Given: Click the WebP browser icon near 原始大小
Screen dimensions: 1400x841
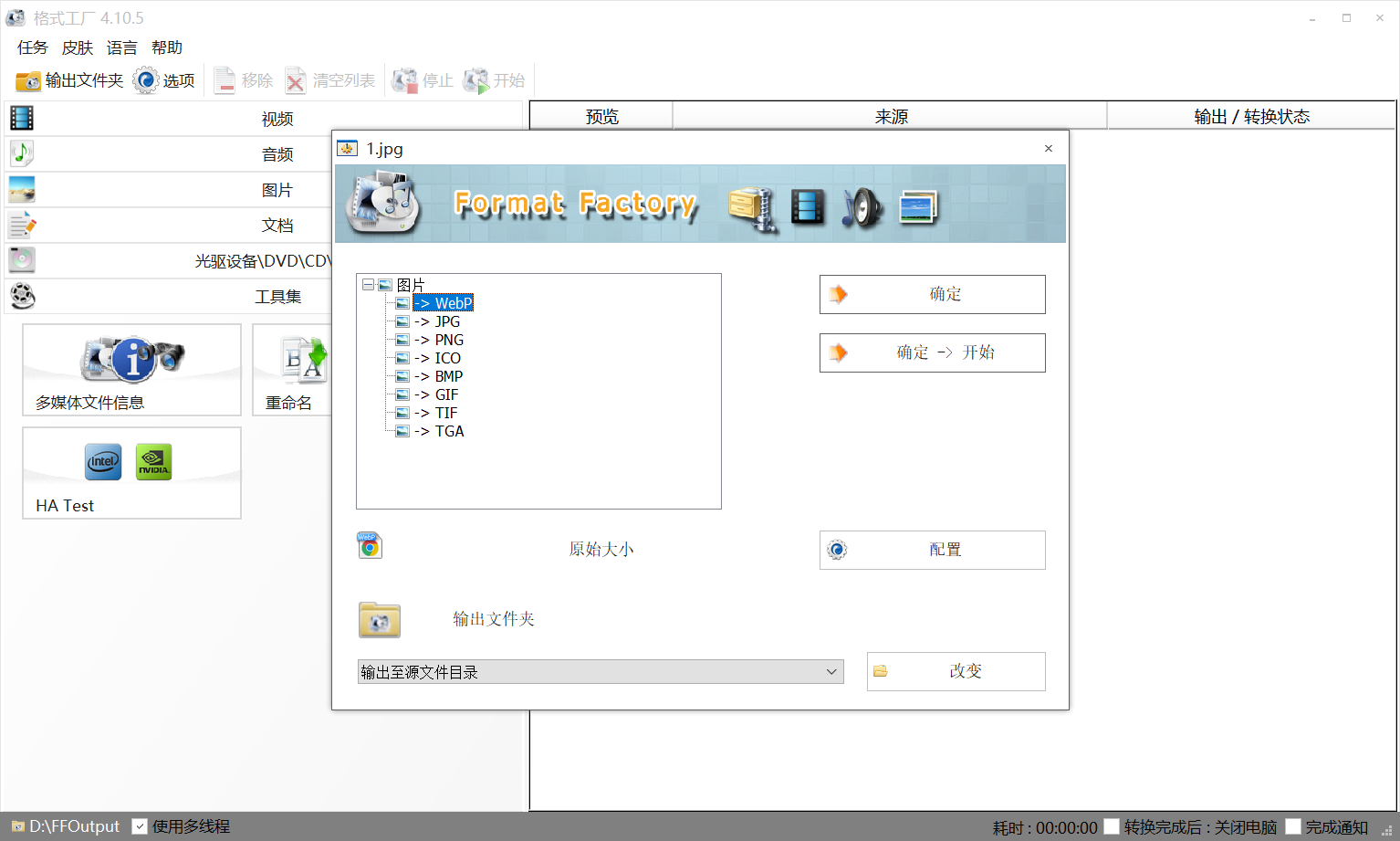Looking at the screenshot, I should coord(370,545).
